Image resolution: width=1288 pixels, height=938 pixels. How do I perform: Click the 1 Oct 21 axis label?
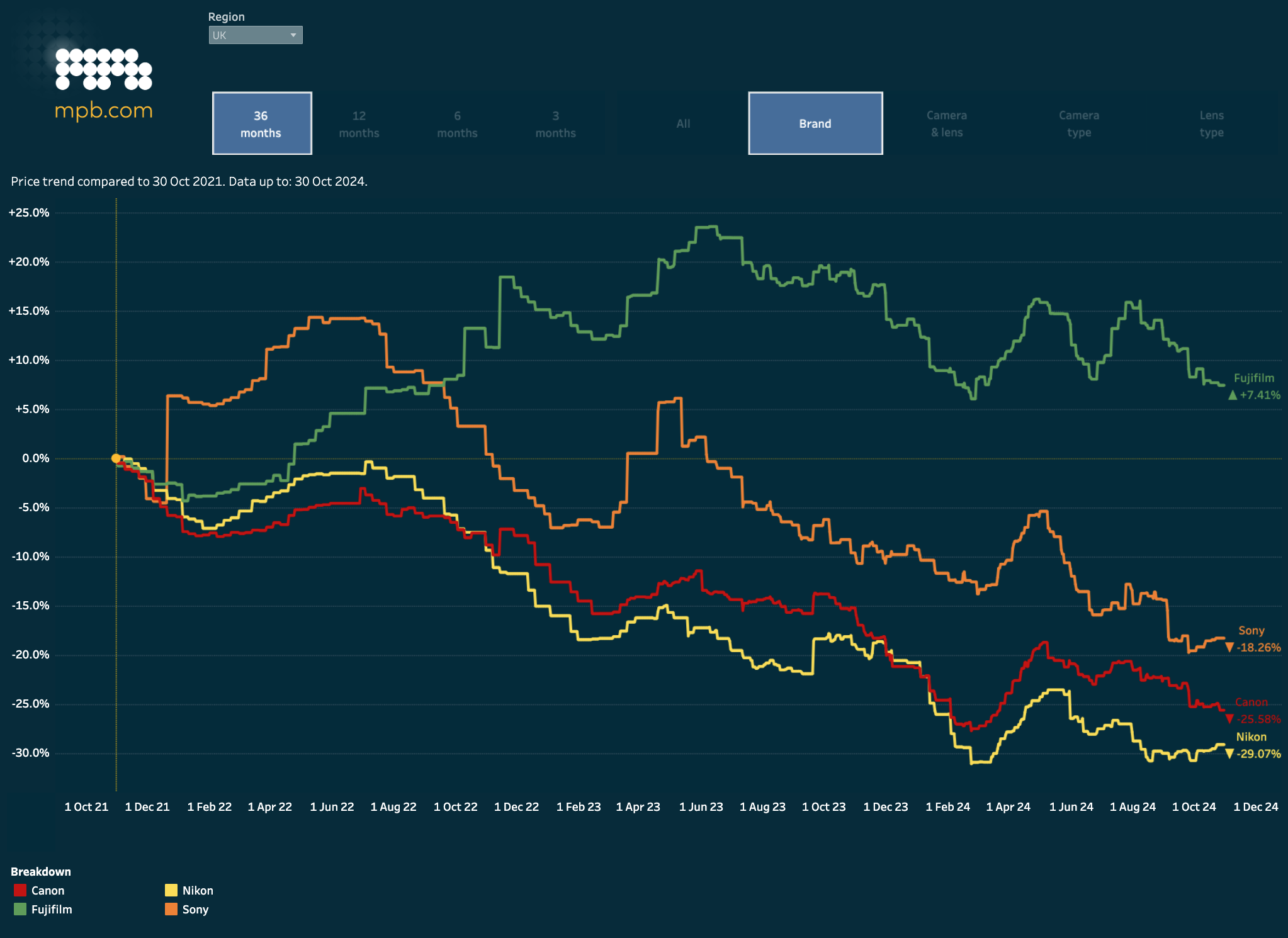click(x=86, y=806)
